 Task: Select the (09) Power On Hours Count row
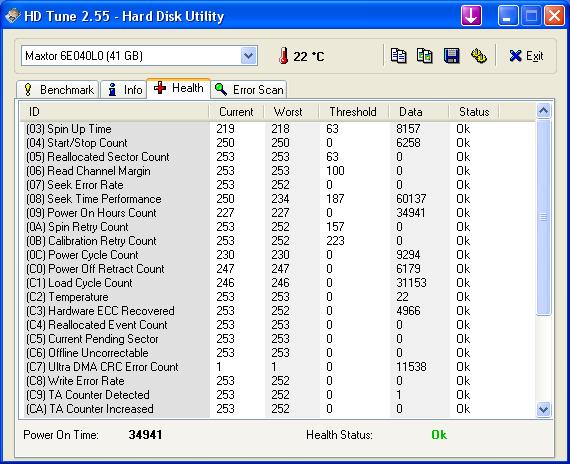click(278, 213)
